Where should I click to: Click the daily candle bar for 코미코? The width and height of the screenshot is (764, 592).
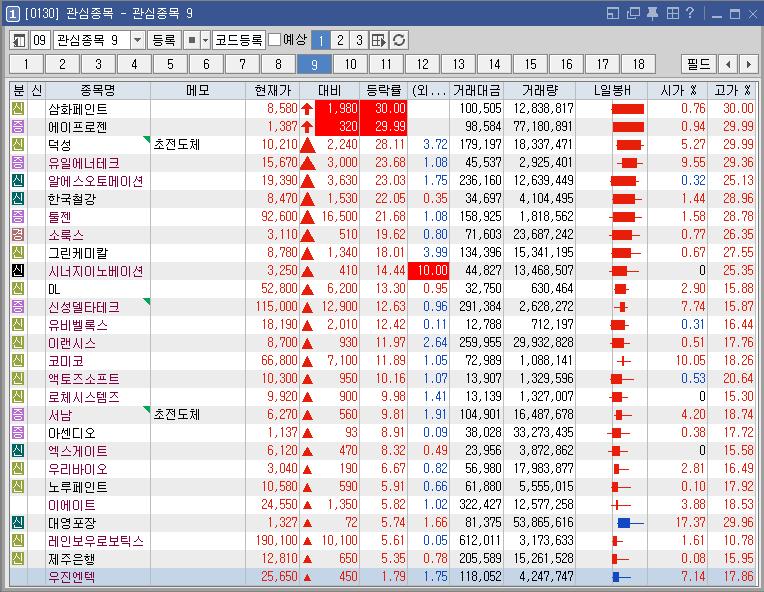[624, 361]
